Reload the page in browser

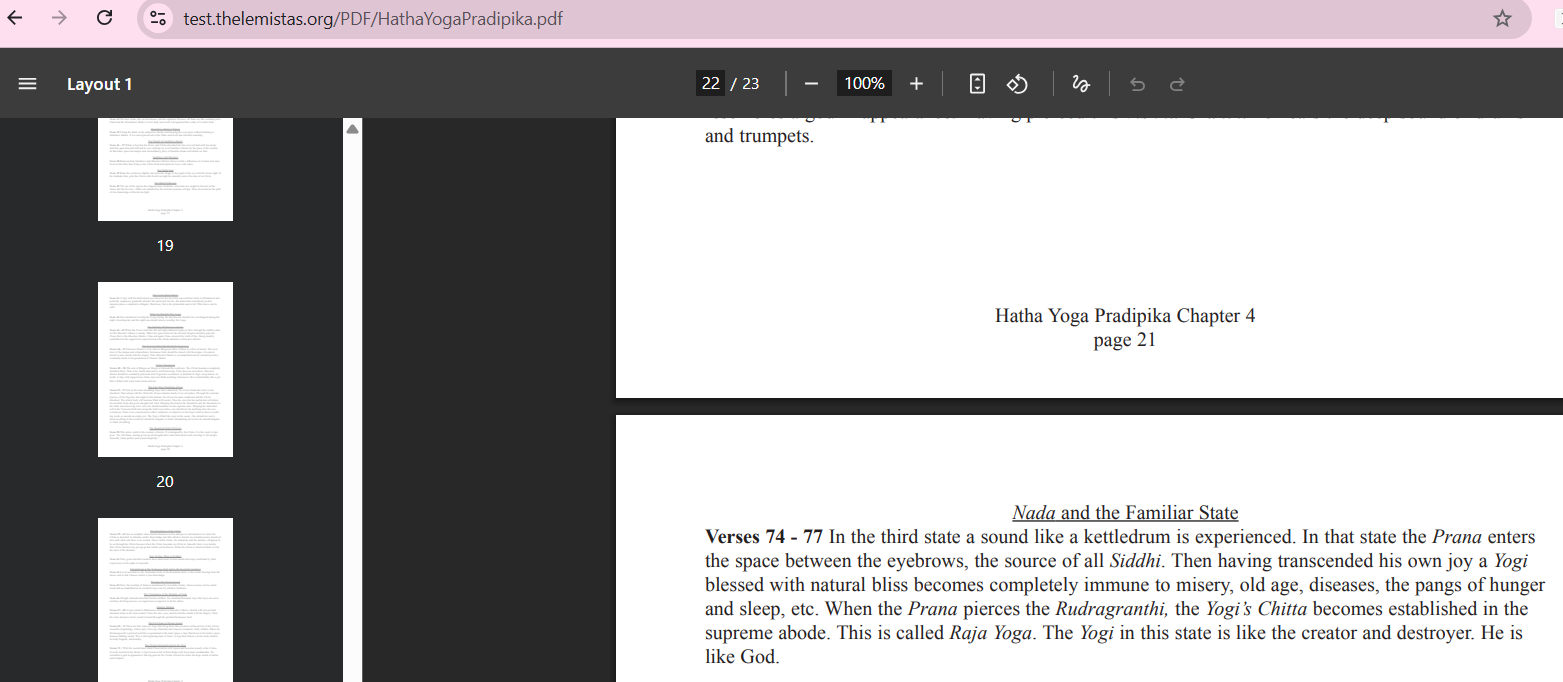104,18
